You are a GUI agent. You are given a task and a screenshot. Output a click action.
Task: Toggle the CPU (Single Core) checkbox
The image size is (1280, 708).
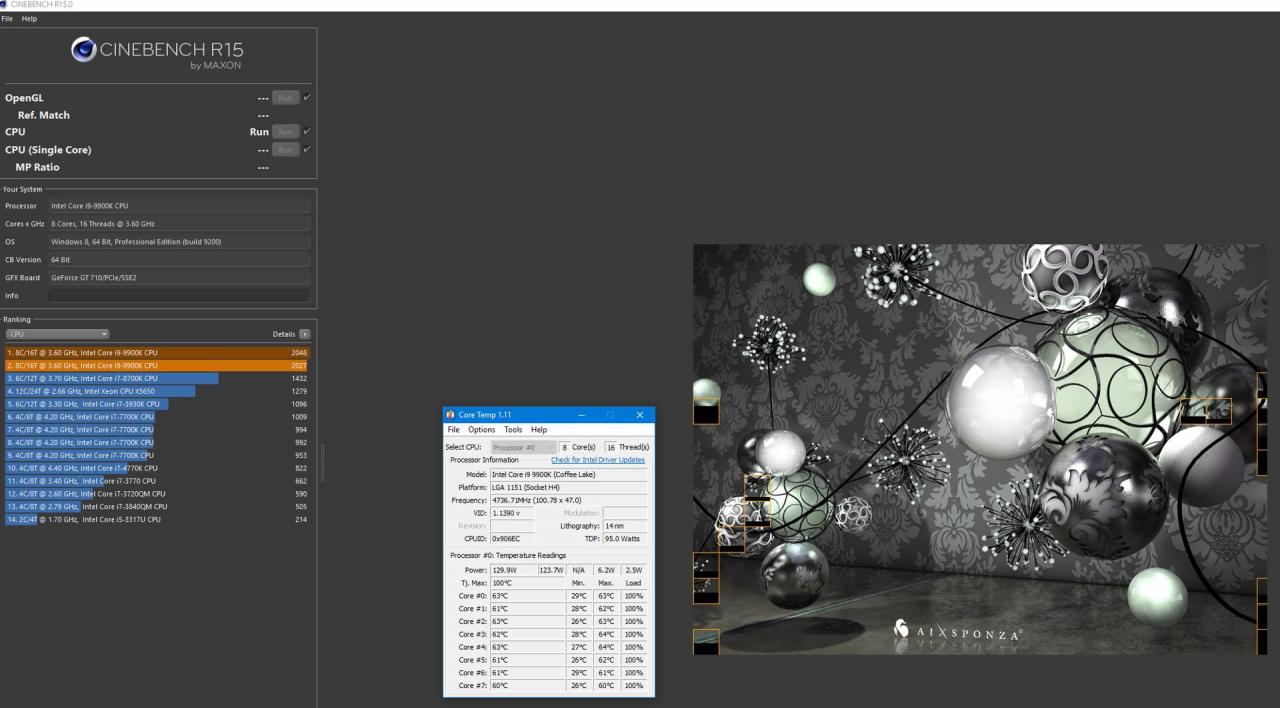click(307, 149)
